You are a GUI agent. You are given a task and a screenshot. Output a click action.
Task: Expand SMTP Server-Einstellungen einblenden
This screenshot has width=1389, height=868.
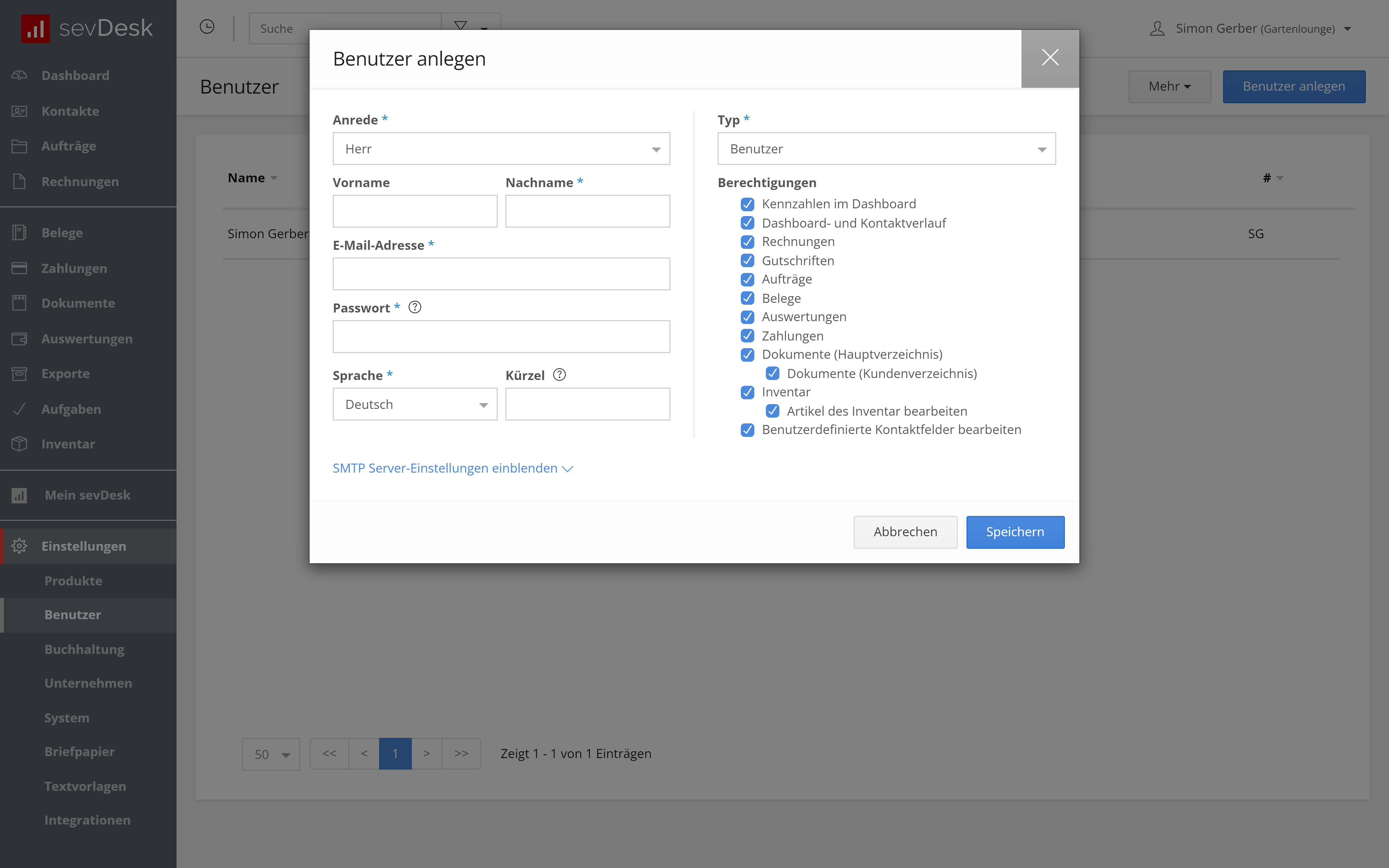tap(452, 468)
